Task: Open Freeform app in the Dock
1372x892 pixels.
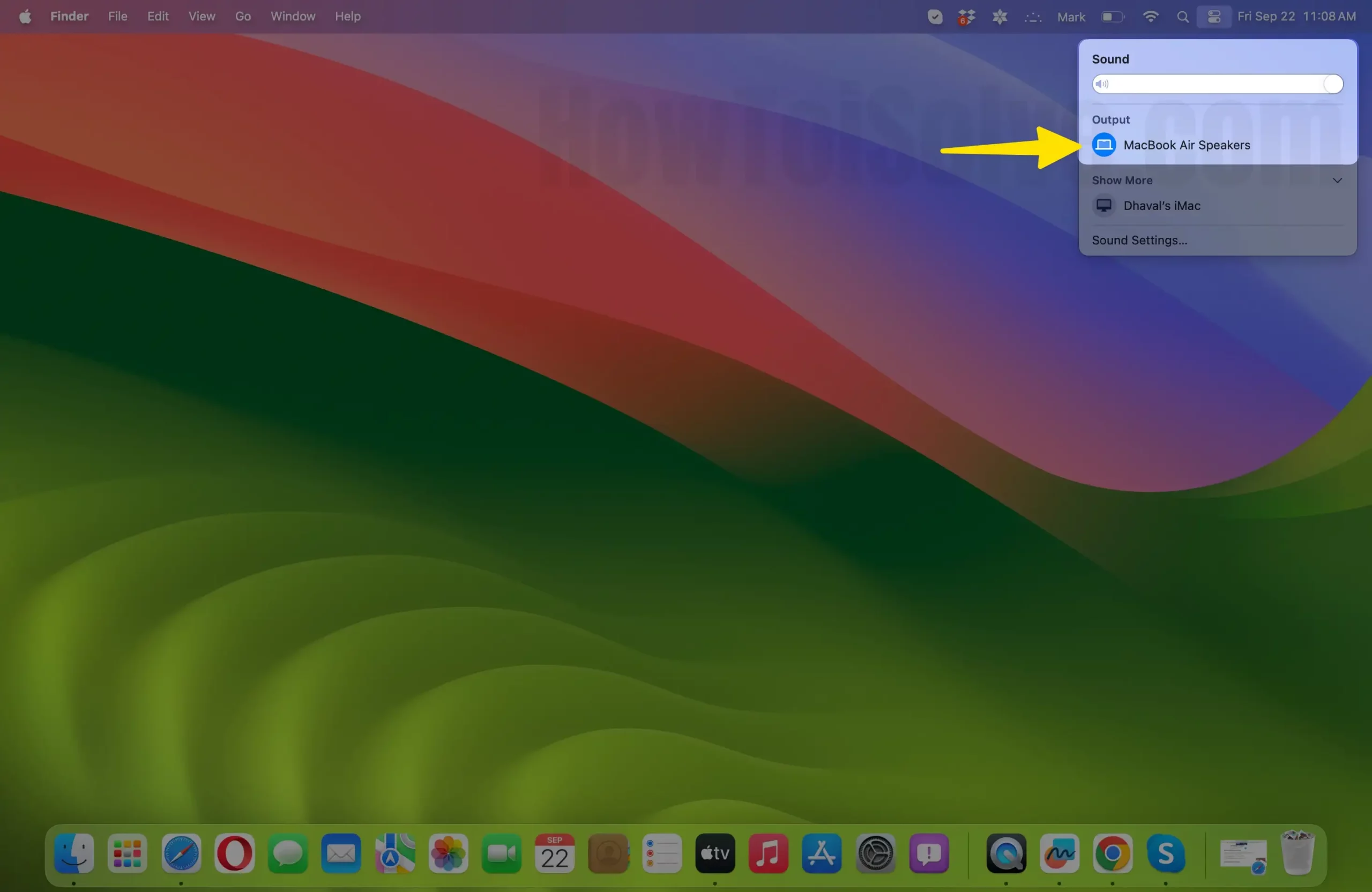Action: (1060, 853)
